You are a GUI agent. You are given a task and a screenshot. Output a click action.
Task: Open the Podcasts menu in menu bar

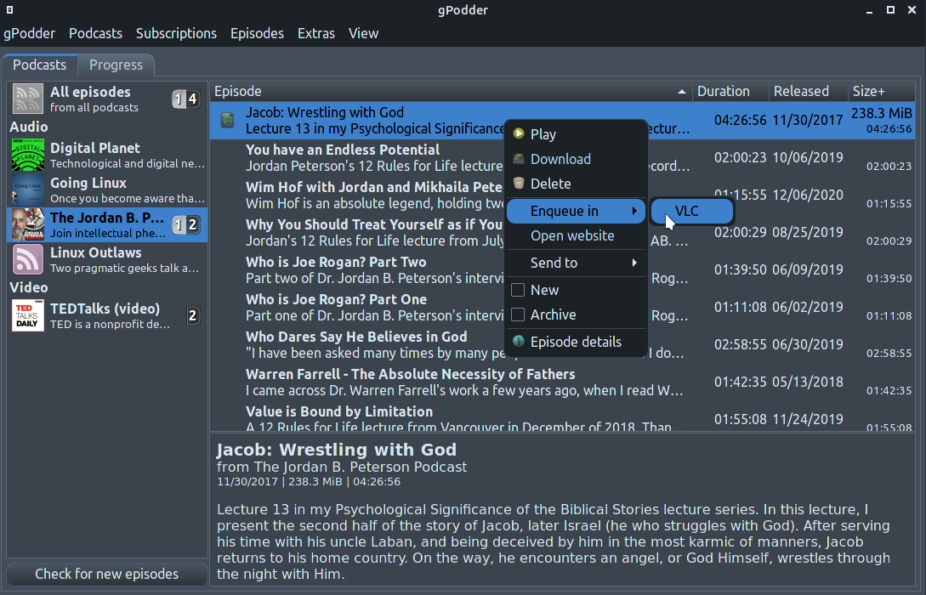click(96, 34)
